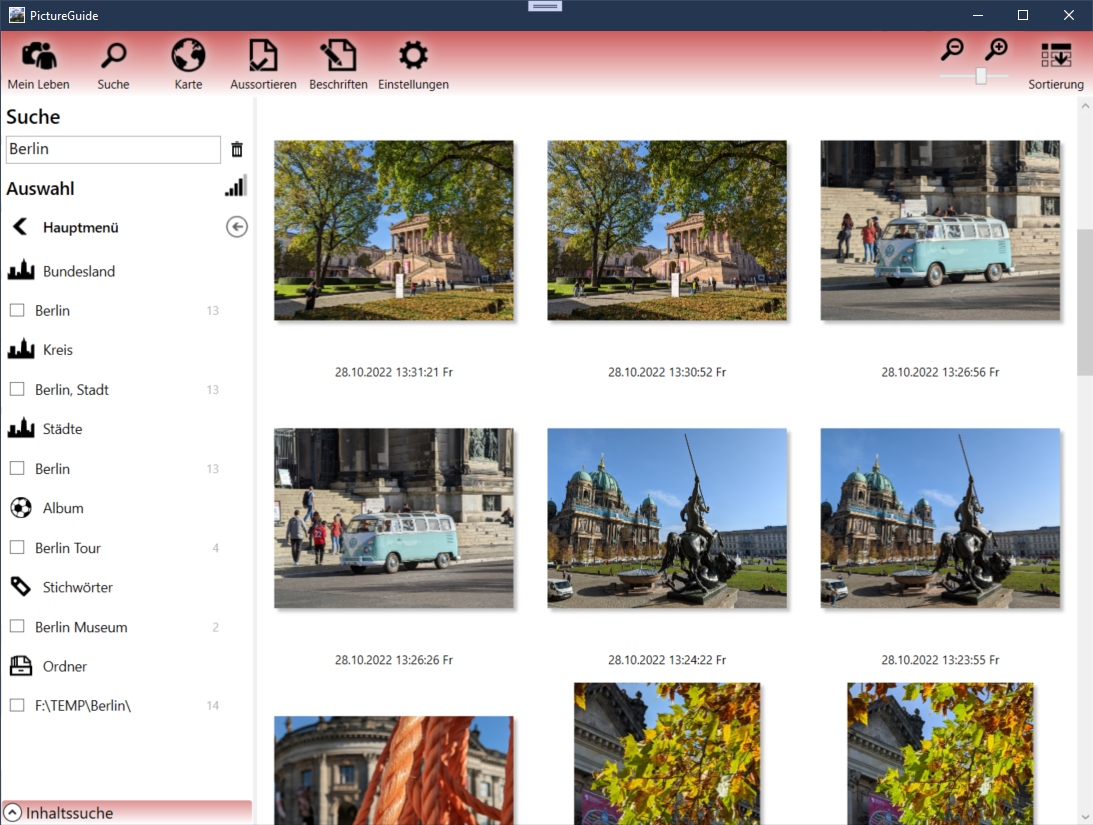Click the scroll down arrow

point(1085,817)
